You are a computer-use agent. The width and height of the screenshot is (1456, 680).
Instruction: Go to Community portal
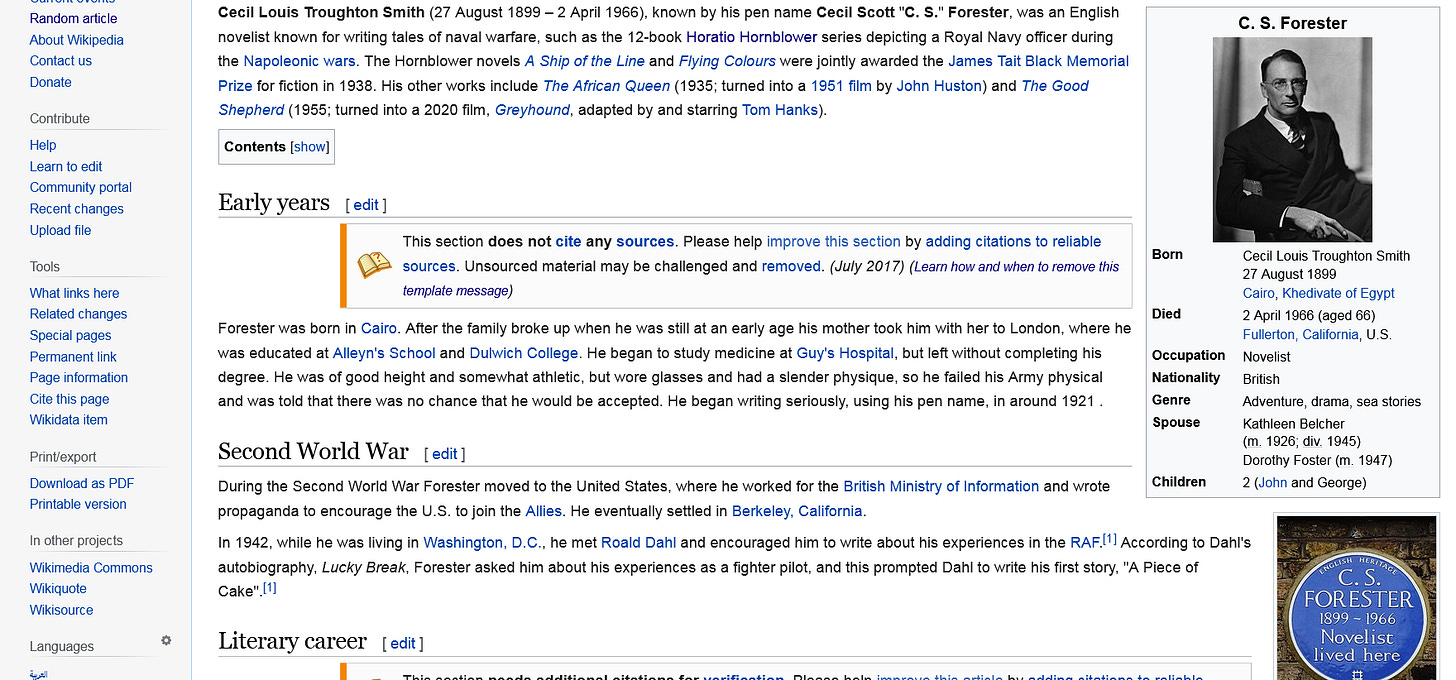[x=81, y=187]
